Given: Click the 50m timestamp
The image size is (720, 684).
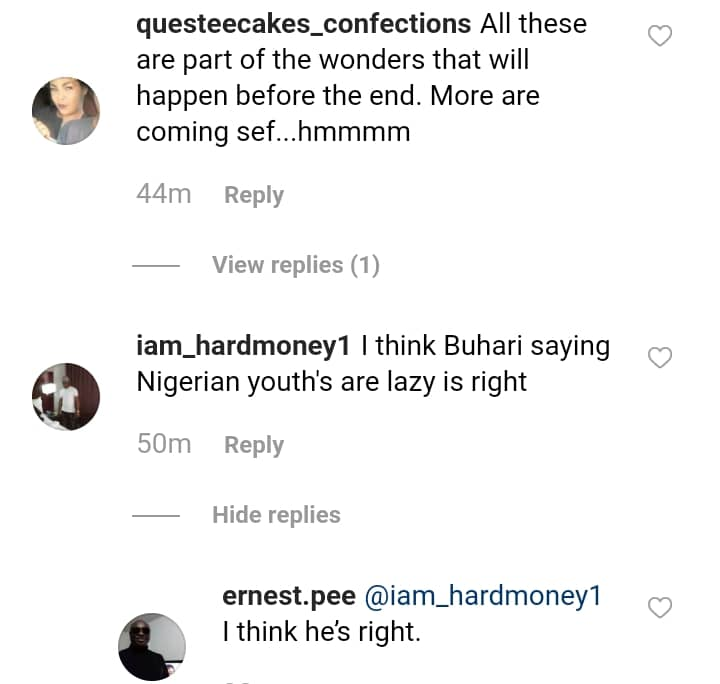Looking at the screenshot, I should [163, 445].
